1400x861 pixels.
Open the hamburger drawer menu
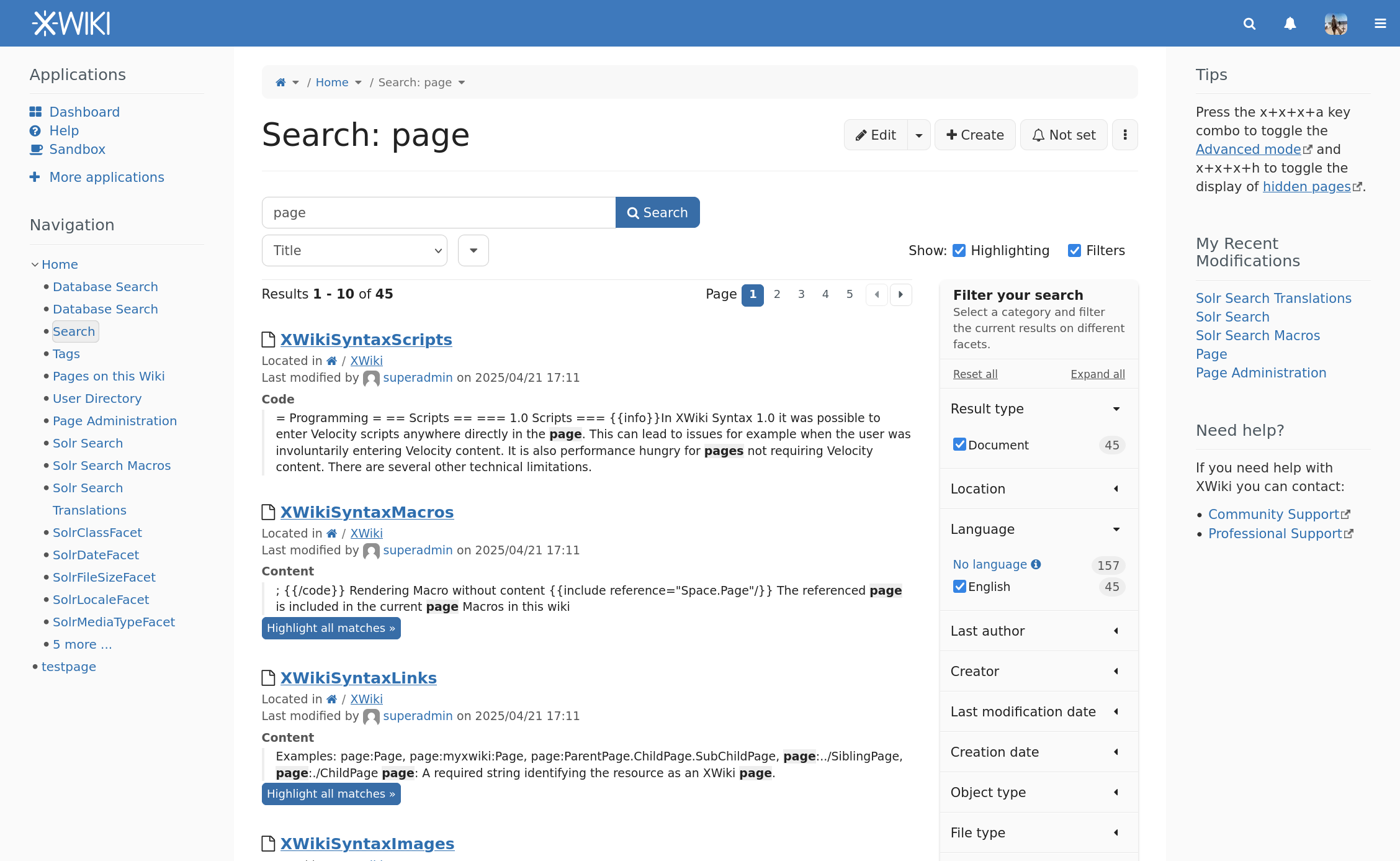(x=1380, y=24)
